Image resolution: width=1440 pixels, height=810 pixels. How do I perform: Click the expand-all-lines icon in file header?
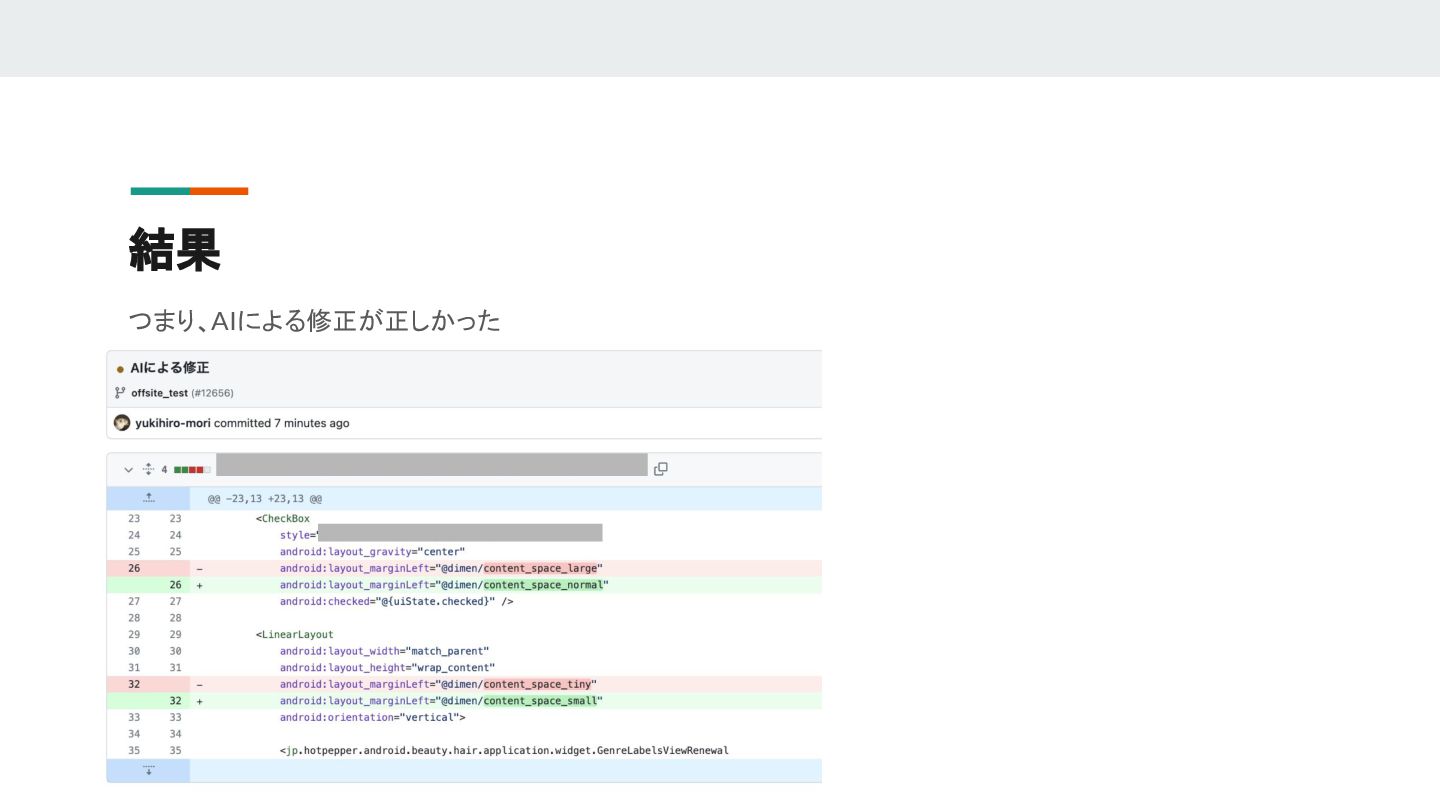point(148,469)
